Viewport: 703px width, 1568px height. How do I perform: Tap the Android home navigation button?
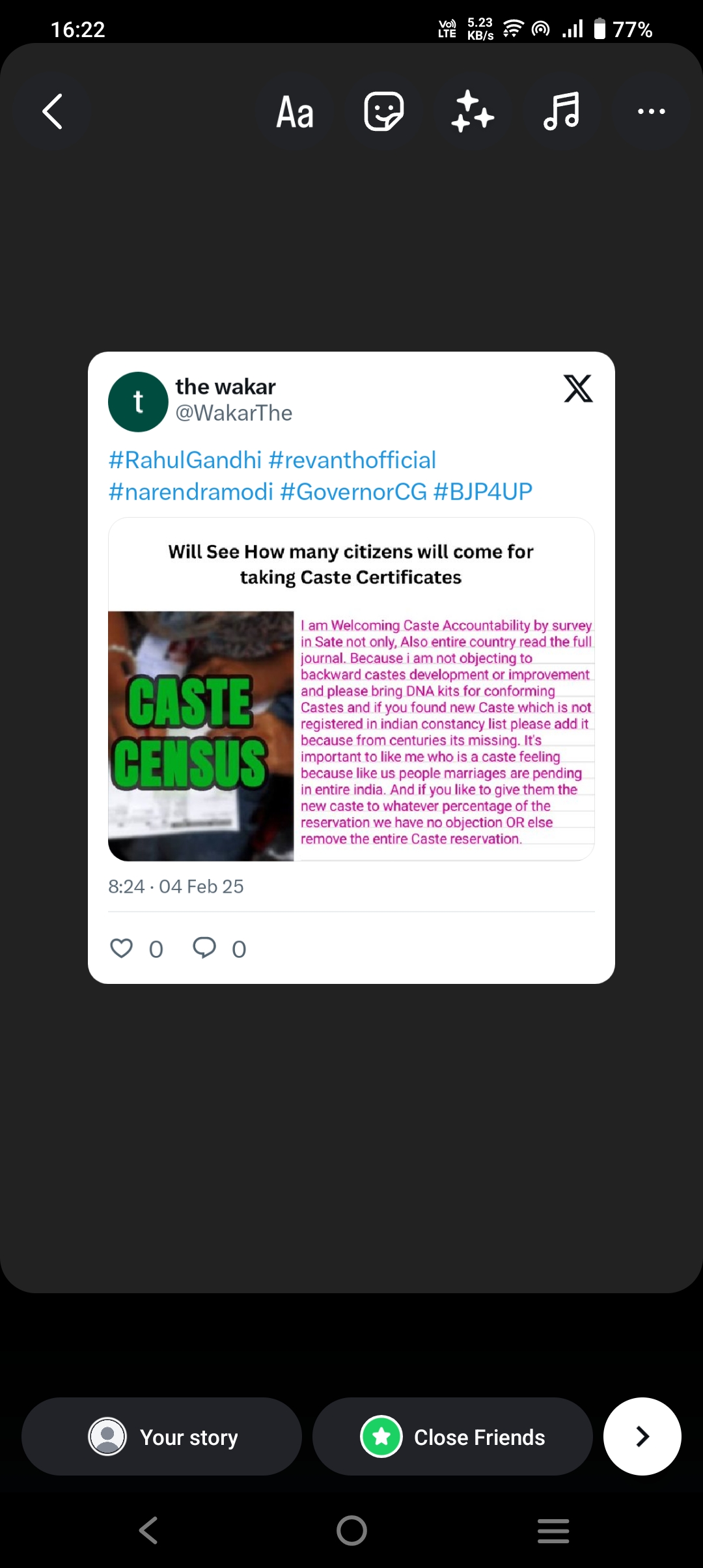point(351,1530)
